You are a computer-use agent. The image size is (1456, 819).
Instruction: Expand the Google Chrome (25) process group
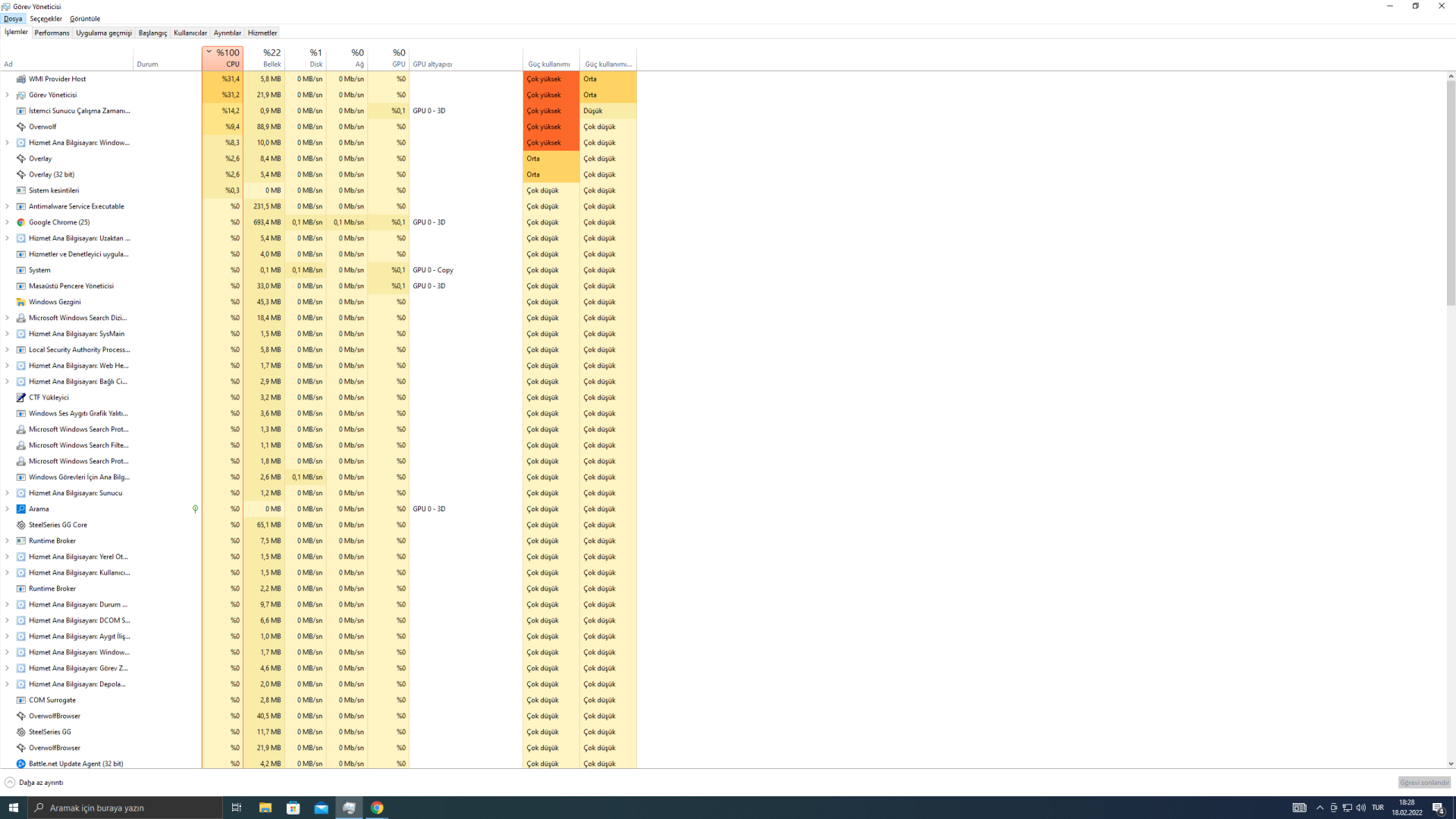8,222
